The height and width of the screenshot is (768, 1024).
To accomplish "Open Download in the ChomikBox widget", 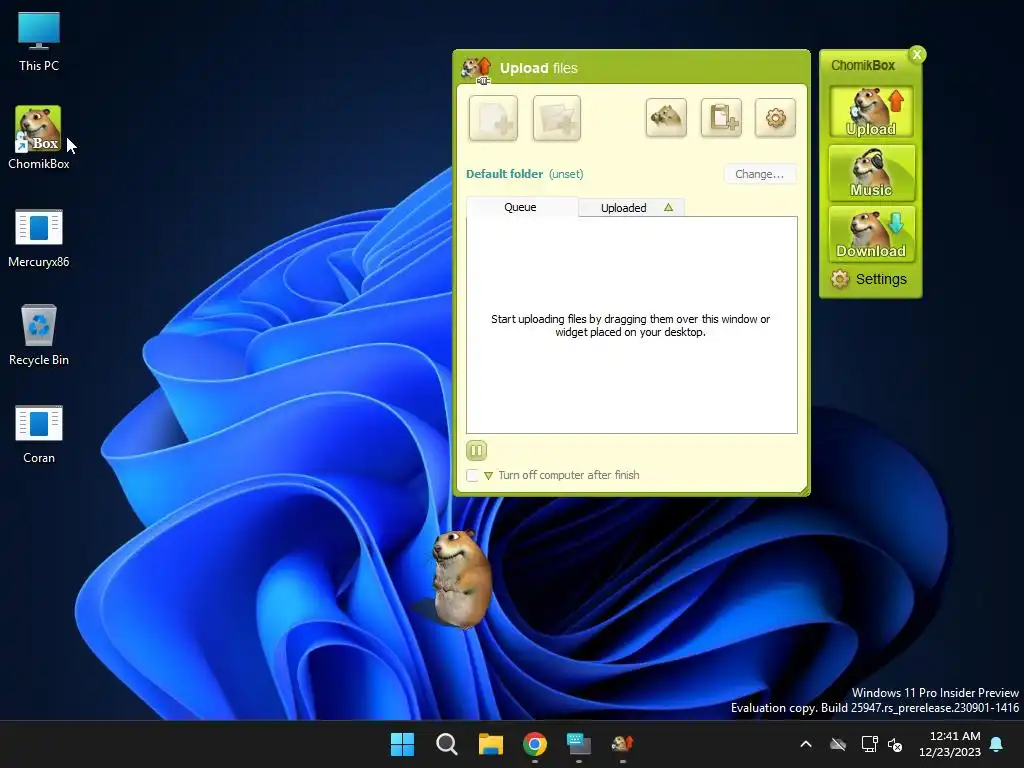I will (871, 234).
